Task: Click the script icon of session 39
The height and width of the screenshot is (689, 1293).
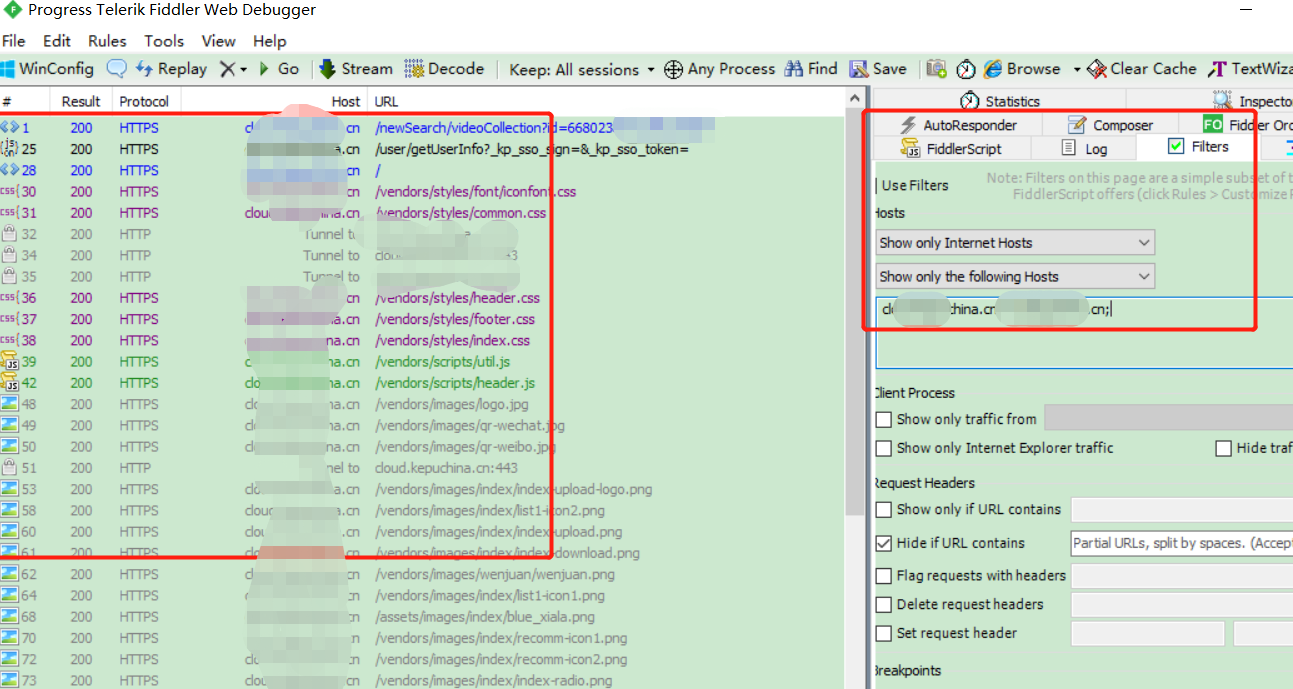Action: [x=10, y=361]
